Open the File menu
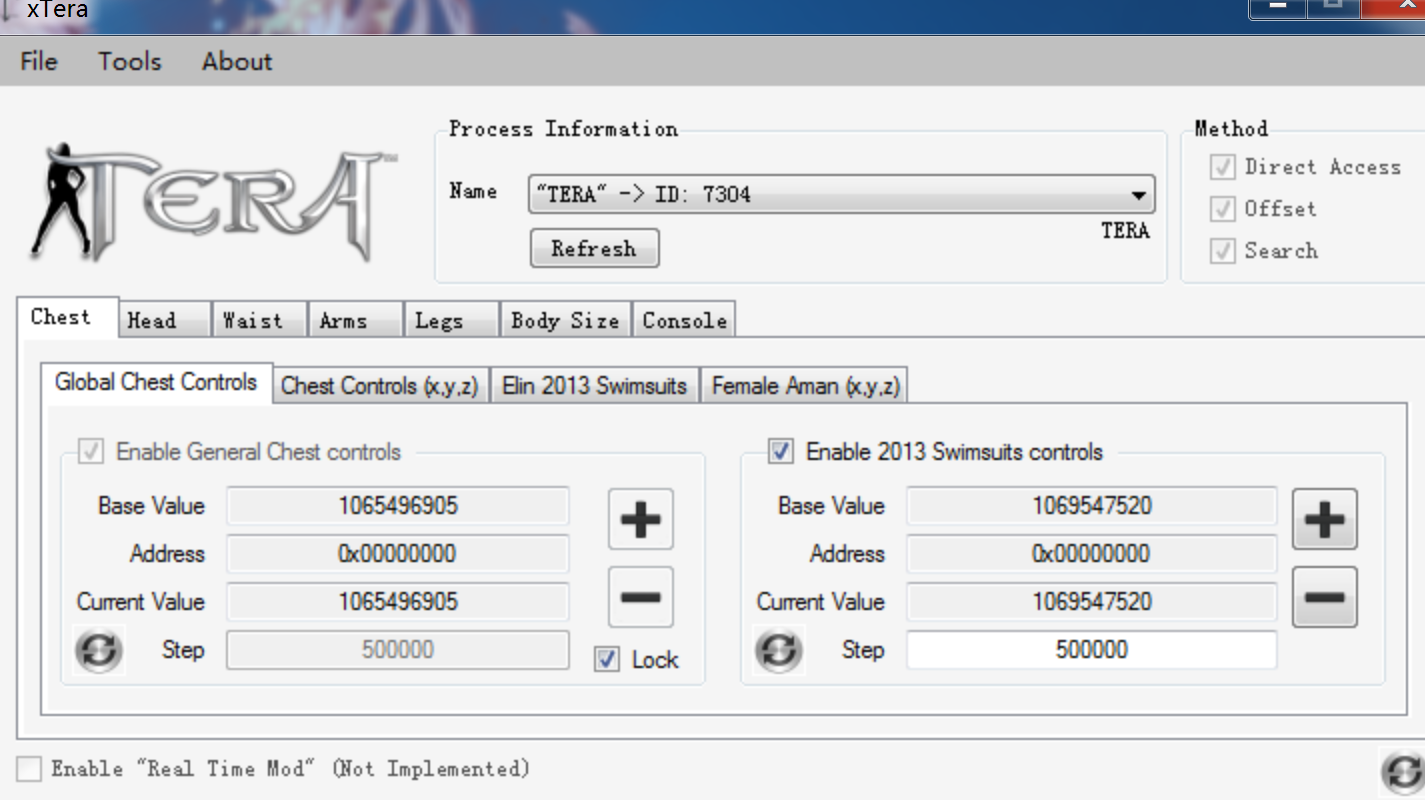This screenshot has width=1425, height=800. [39, 61]
